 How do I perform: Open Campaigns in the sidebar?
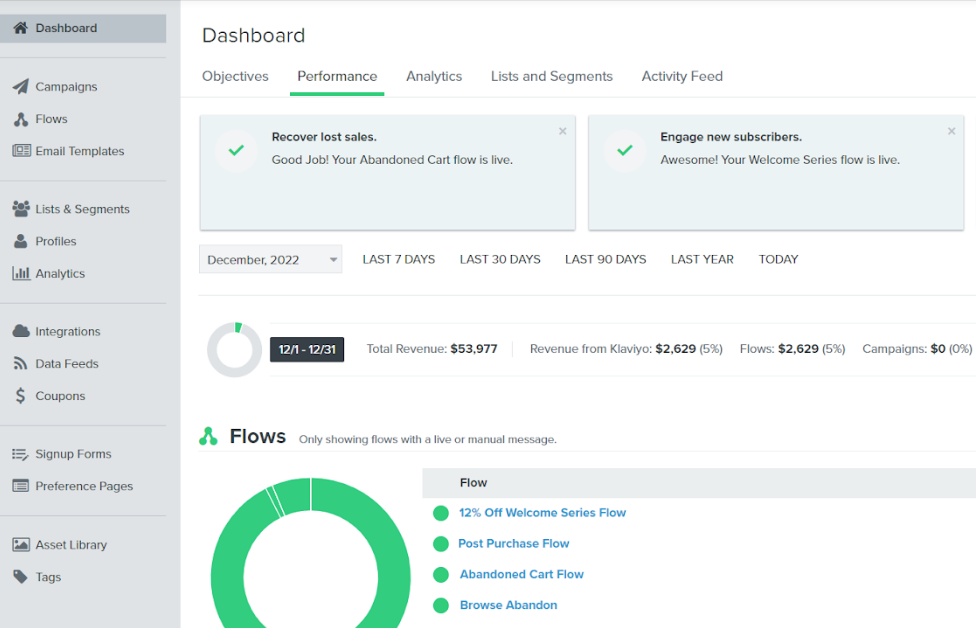(66, 87)
